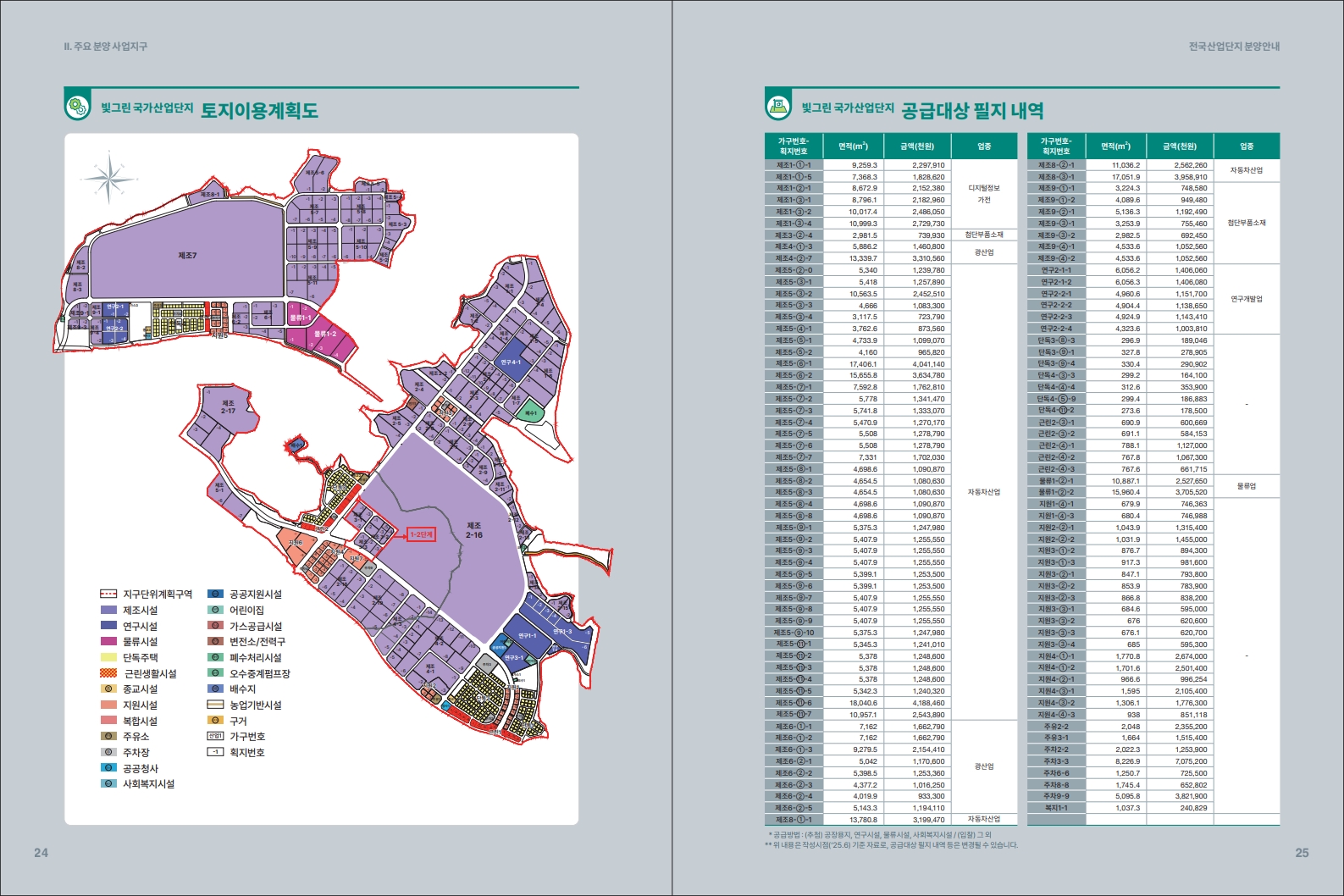The width and height of the screenshot is (1344, 896).
Task: Click the 제조5-⑥-1 row label
Action: (x=794, y=363)
